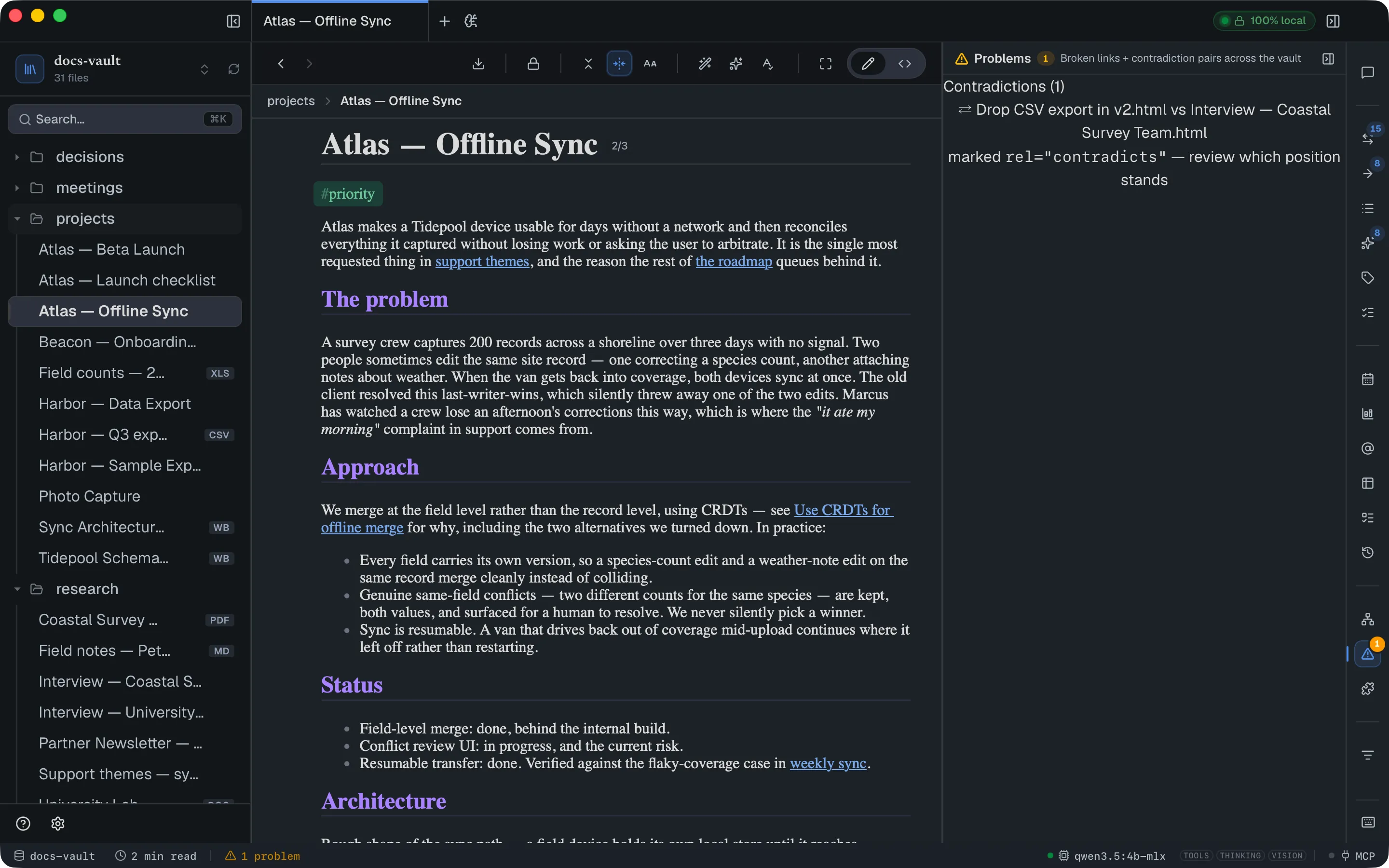The height and width of the screenshot is (868, 1389).
Task: Refresh the docs-vault file list
Action: [233, 69]
